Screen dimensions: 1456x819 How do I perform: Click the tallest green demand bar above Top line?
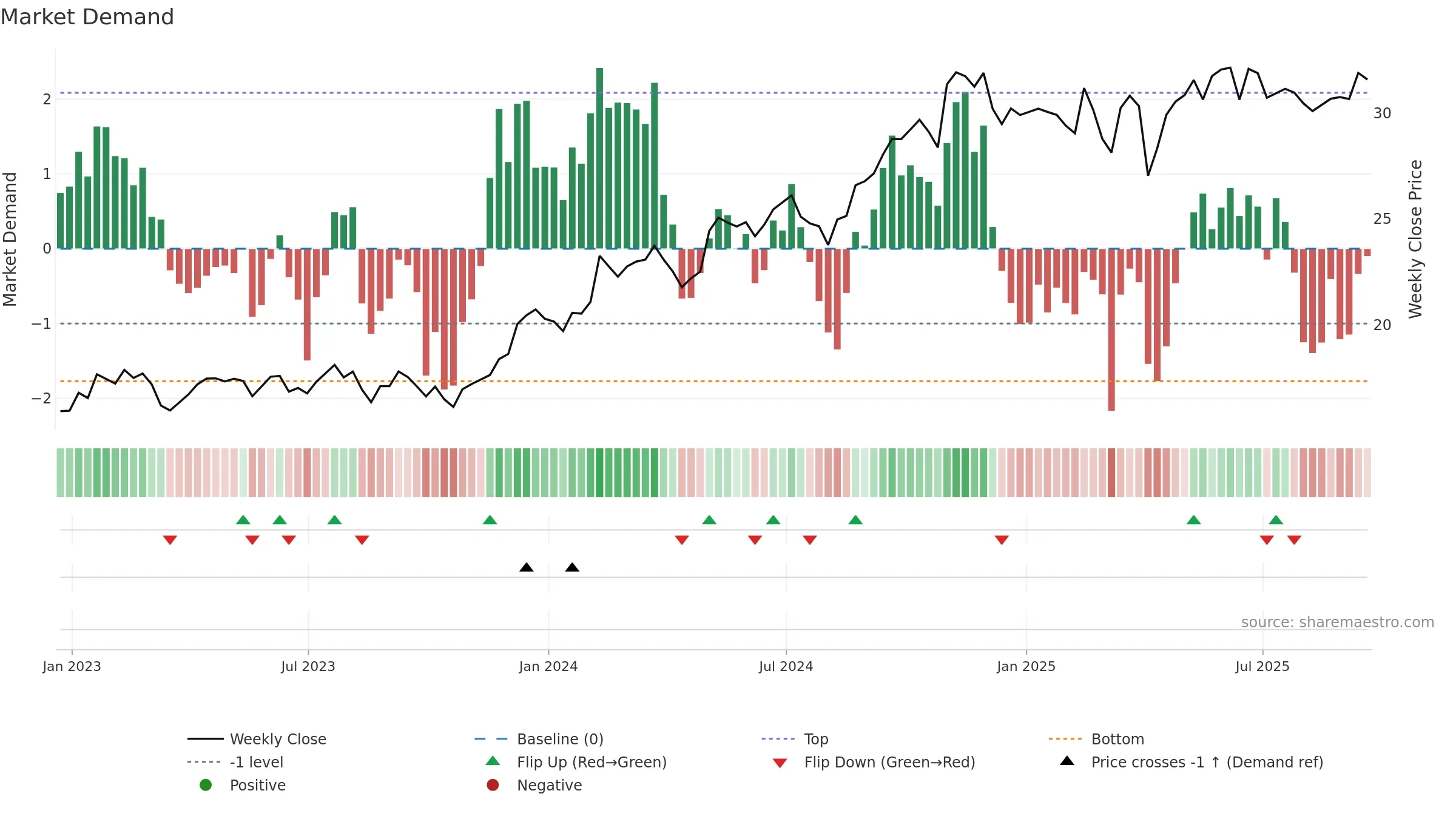tap(599, 158)
